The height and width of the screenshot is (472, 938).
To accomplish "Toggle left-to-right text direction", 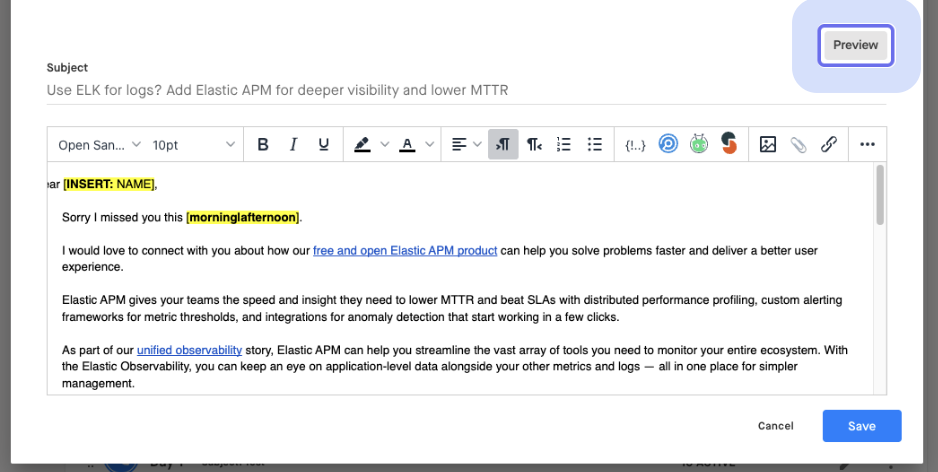I will [503, 144].
